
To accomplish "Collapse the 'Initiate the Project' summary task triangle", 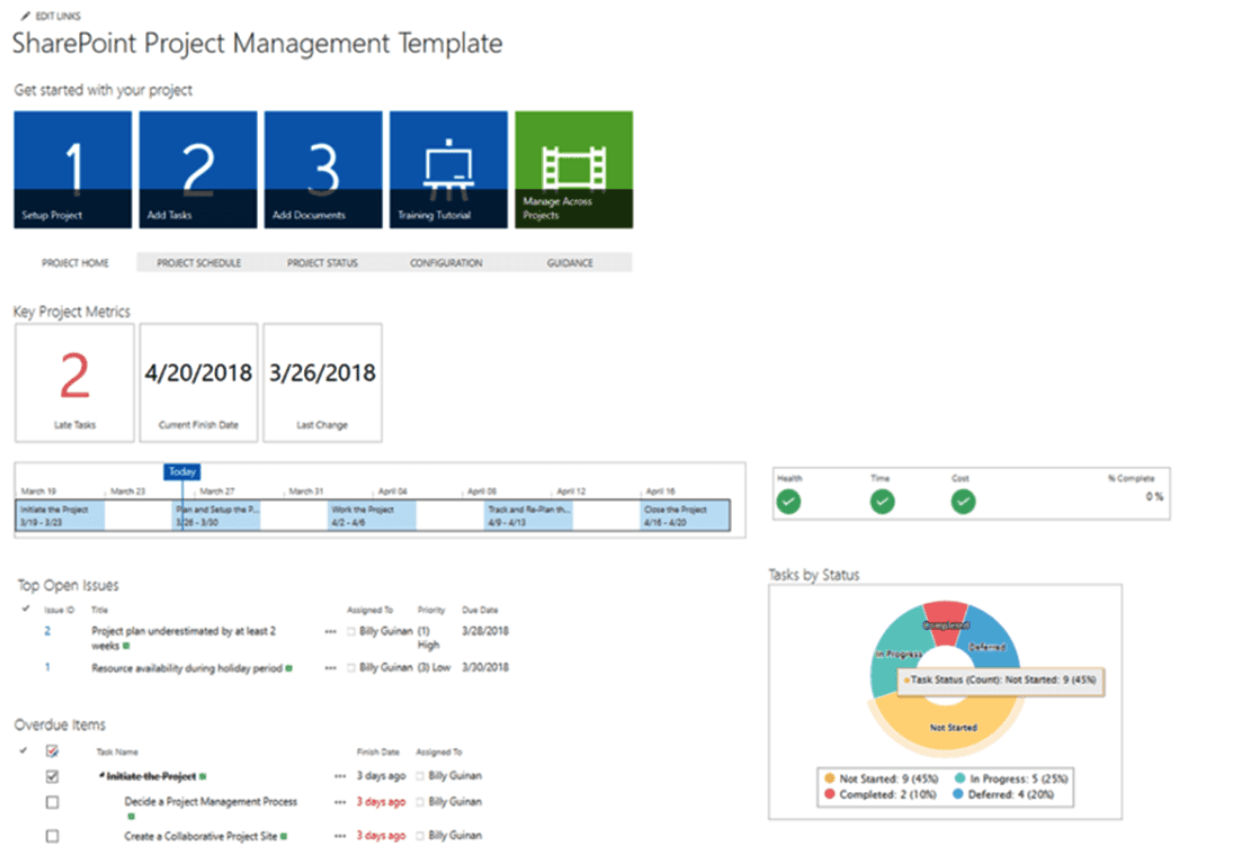I will click(101, 776).
